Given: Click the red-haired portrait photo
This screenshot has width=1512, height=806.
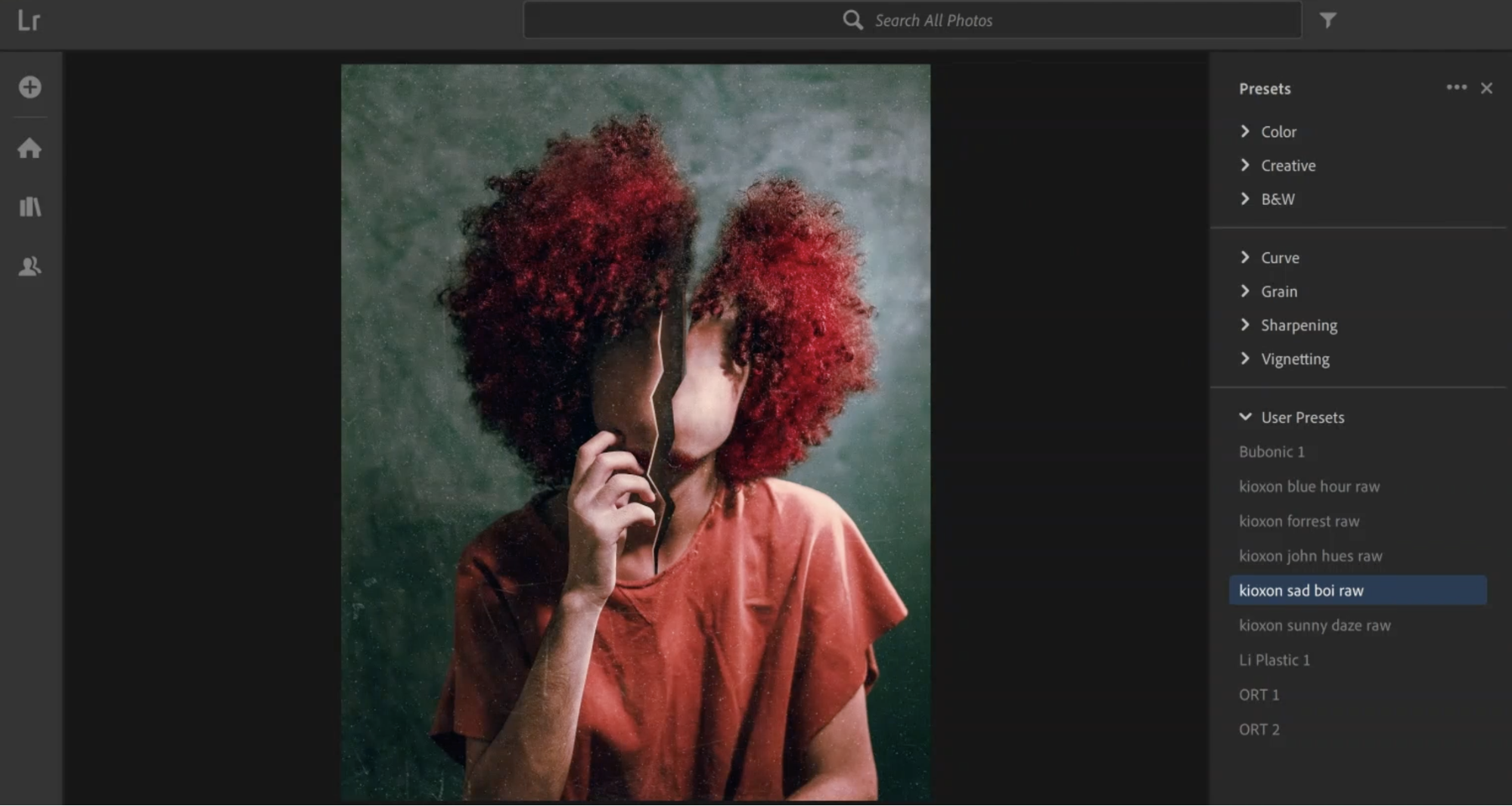Looking at the screenshot, I should [635, 432].
